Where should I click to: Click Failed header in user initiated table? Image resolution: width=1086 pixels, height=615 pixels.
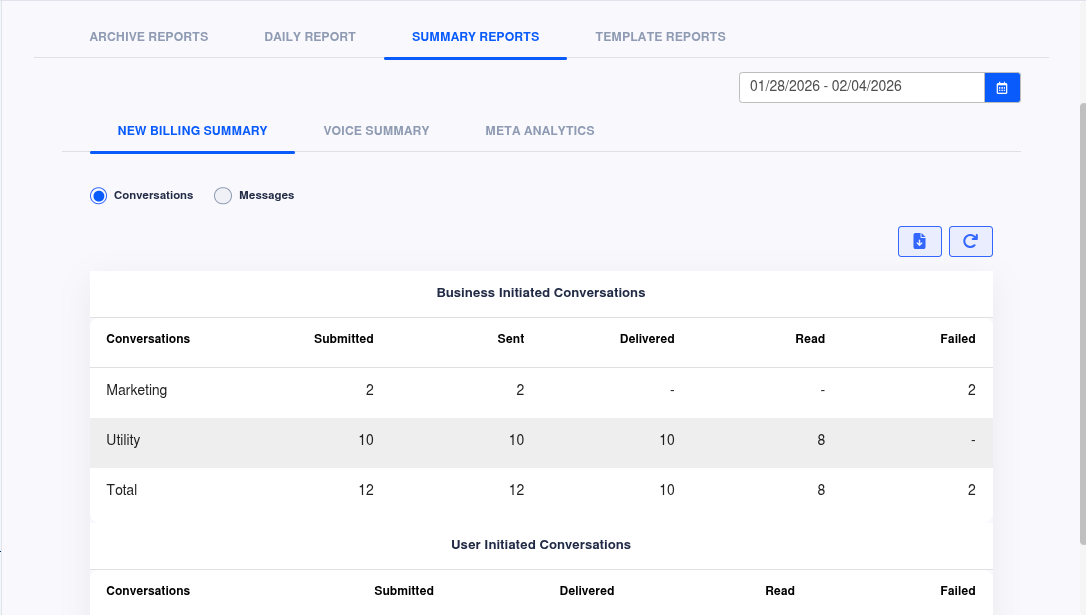click(x=958, y=591)
